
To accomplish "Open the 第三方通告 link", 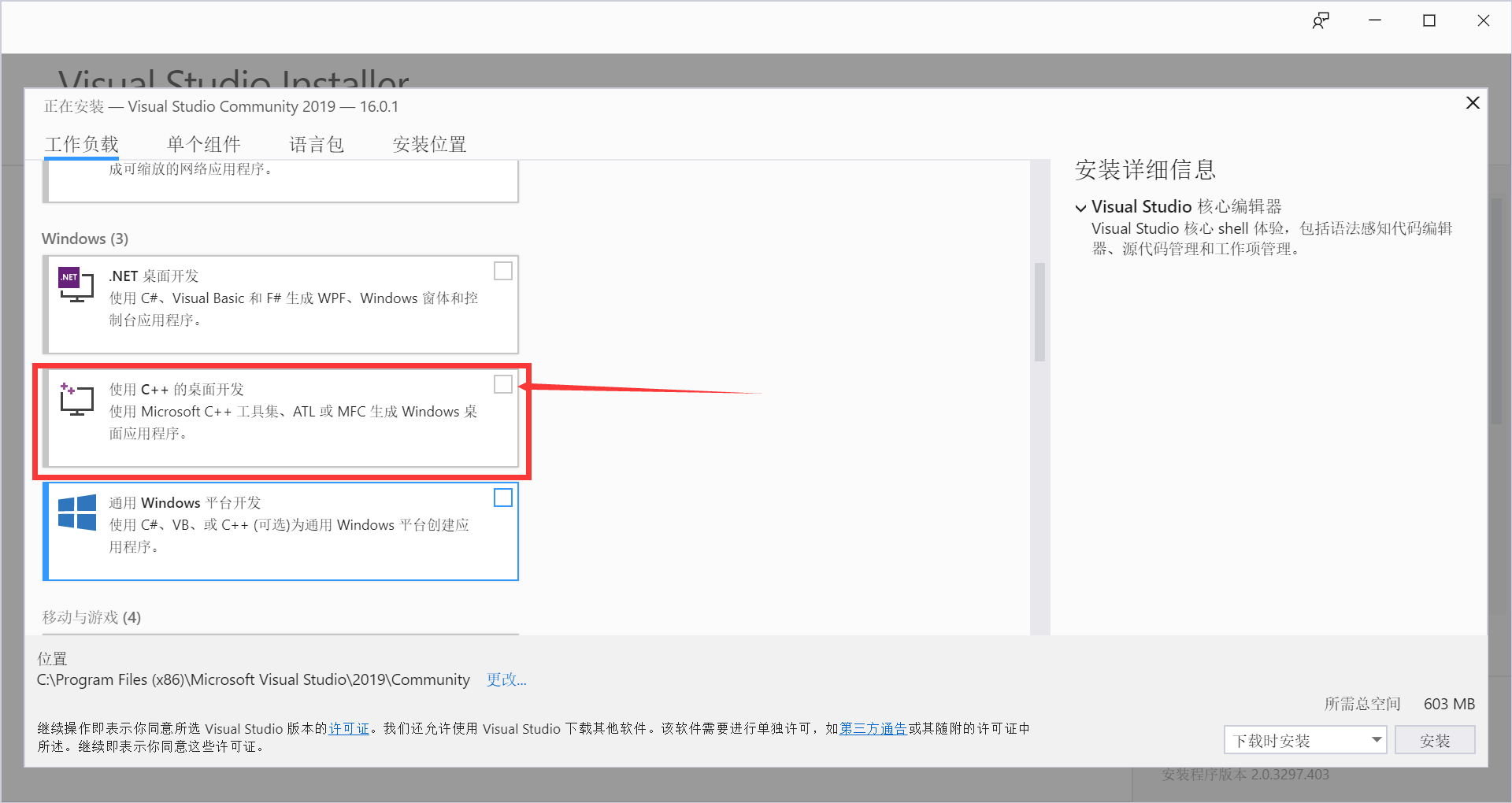I will click(x=873, y=728).
